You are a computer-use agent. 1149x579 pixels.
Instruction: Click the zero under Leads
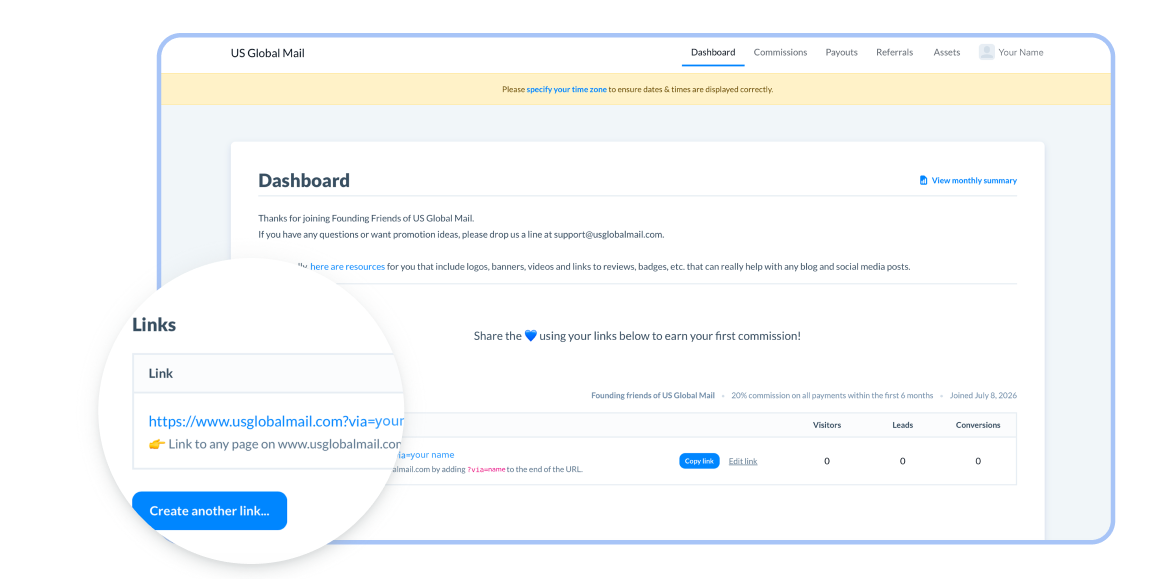pos(902,461)
